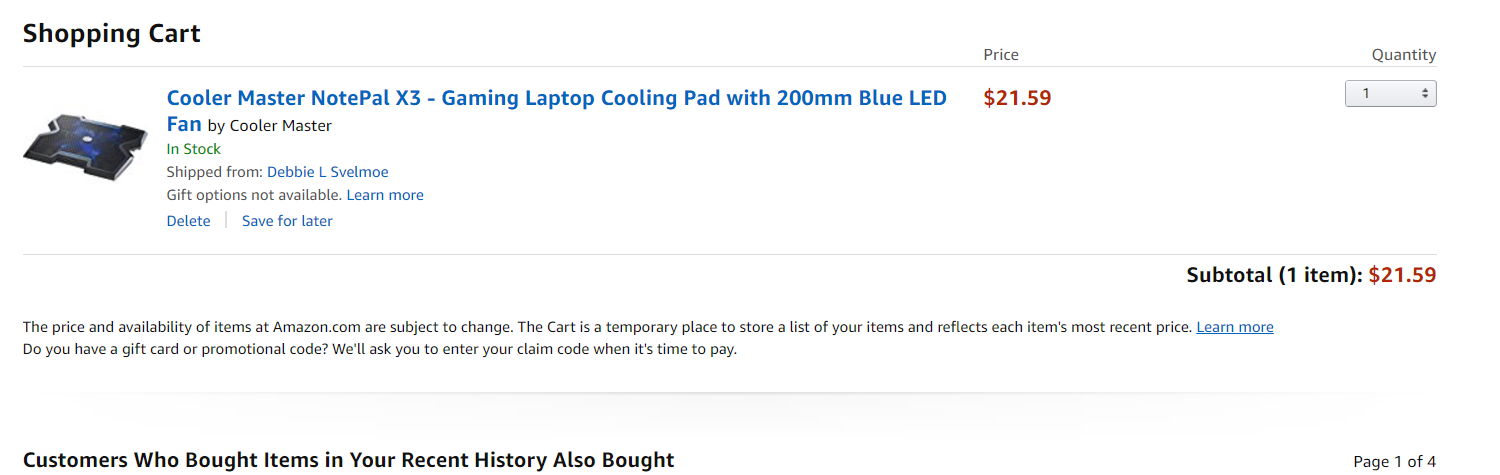Expand the quantity dropdown
Screen dimensions: 1500x475
click(x=1390, y=94)
